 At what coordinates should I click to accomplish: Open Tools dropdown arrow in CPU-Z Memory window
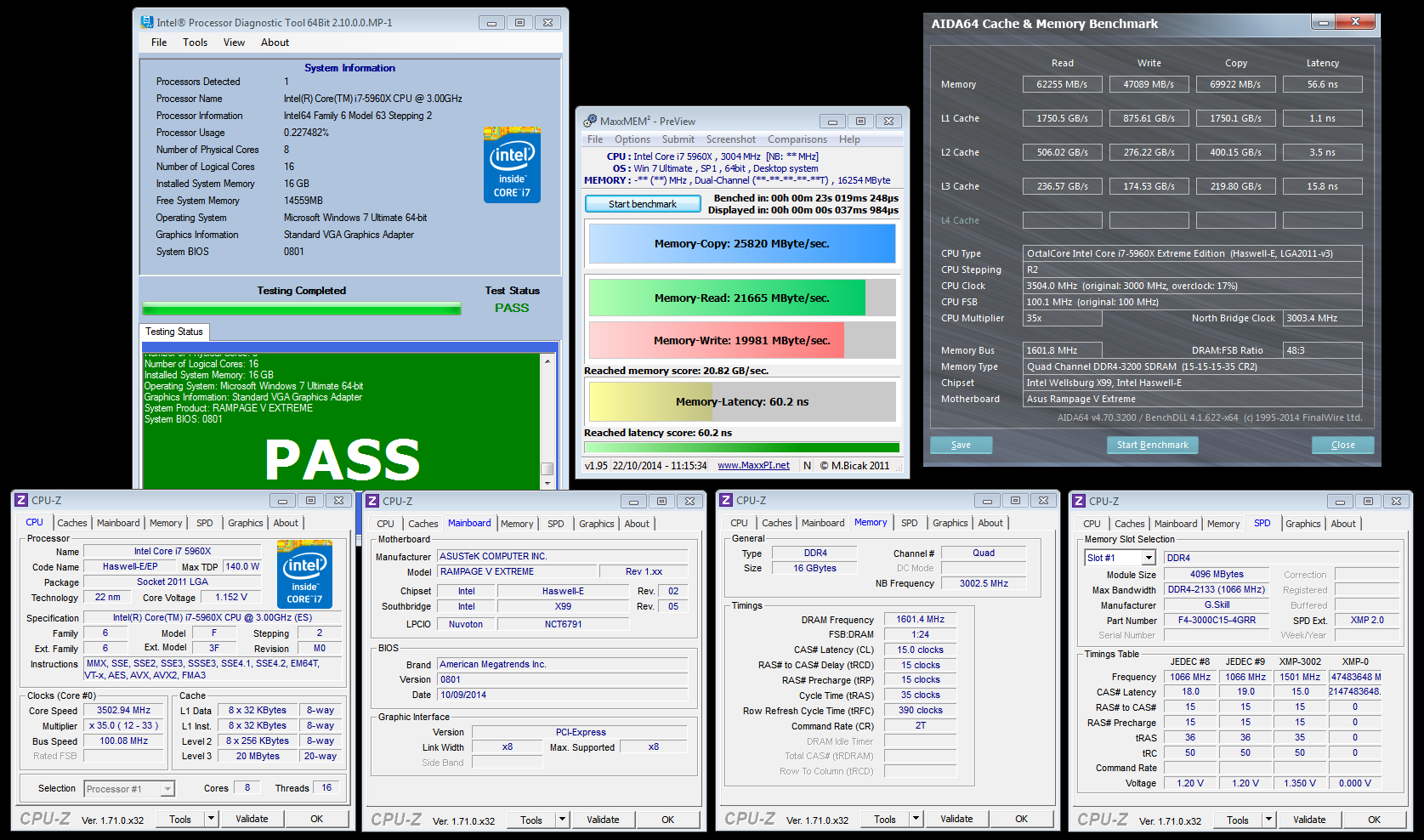916,819
